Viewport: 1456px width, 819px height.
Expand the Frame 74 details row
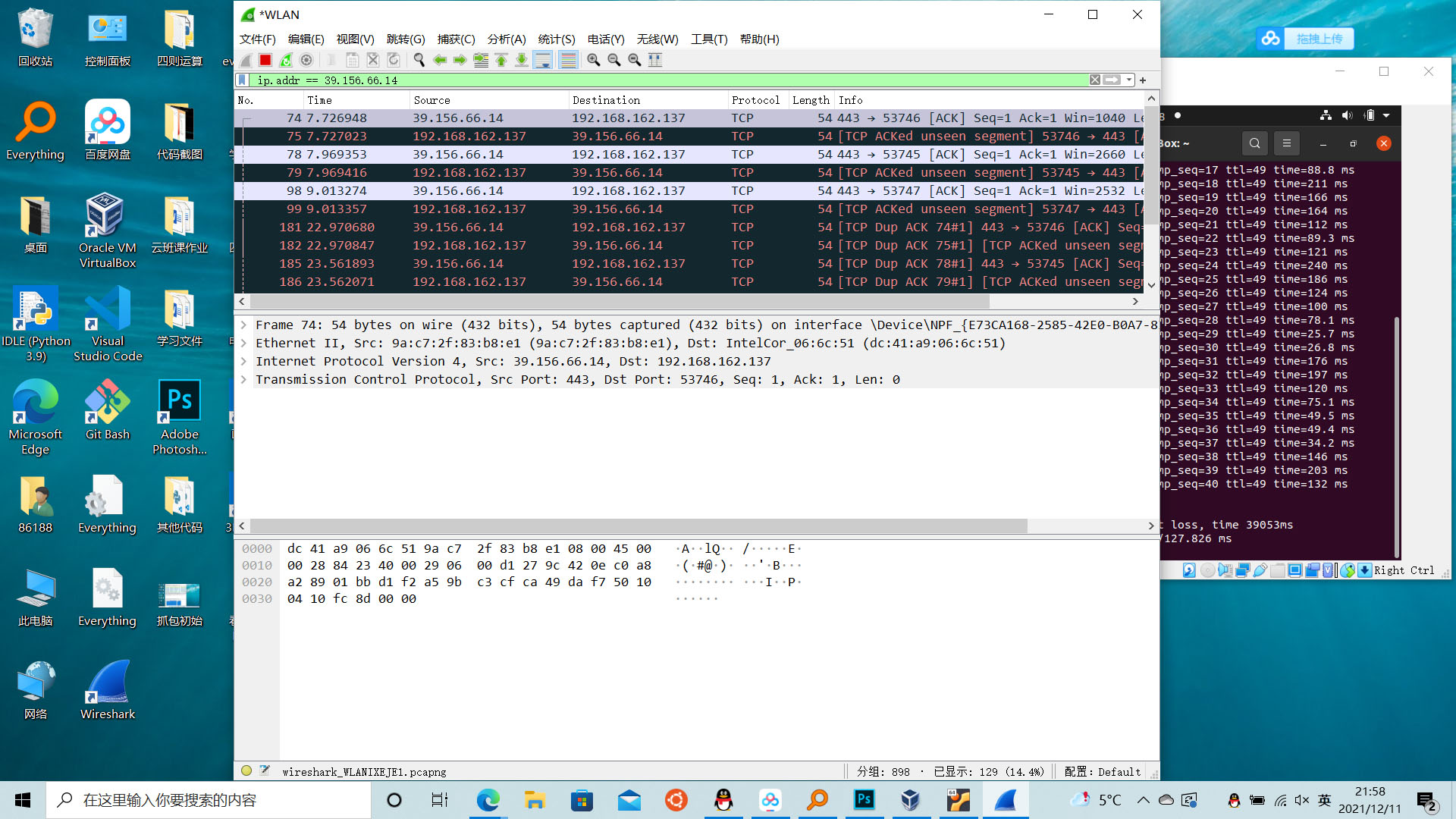(243, 325)
